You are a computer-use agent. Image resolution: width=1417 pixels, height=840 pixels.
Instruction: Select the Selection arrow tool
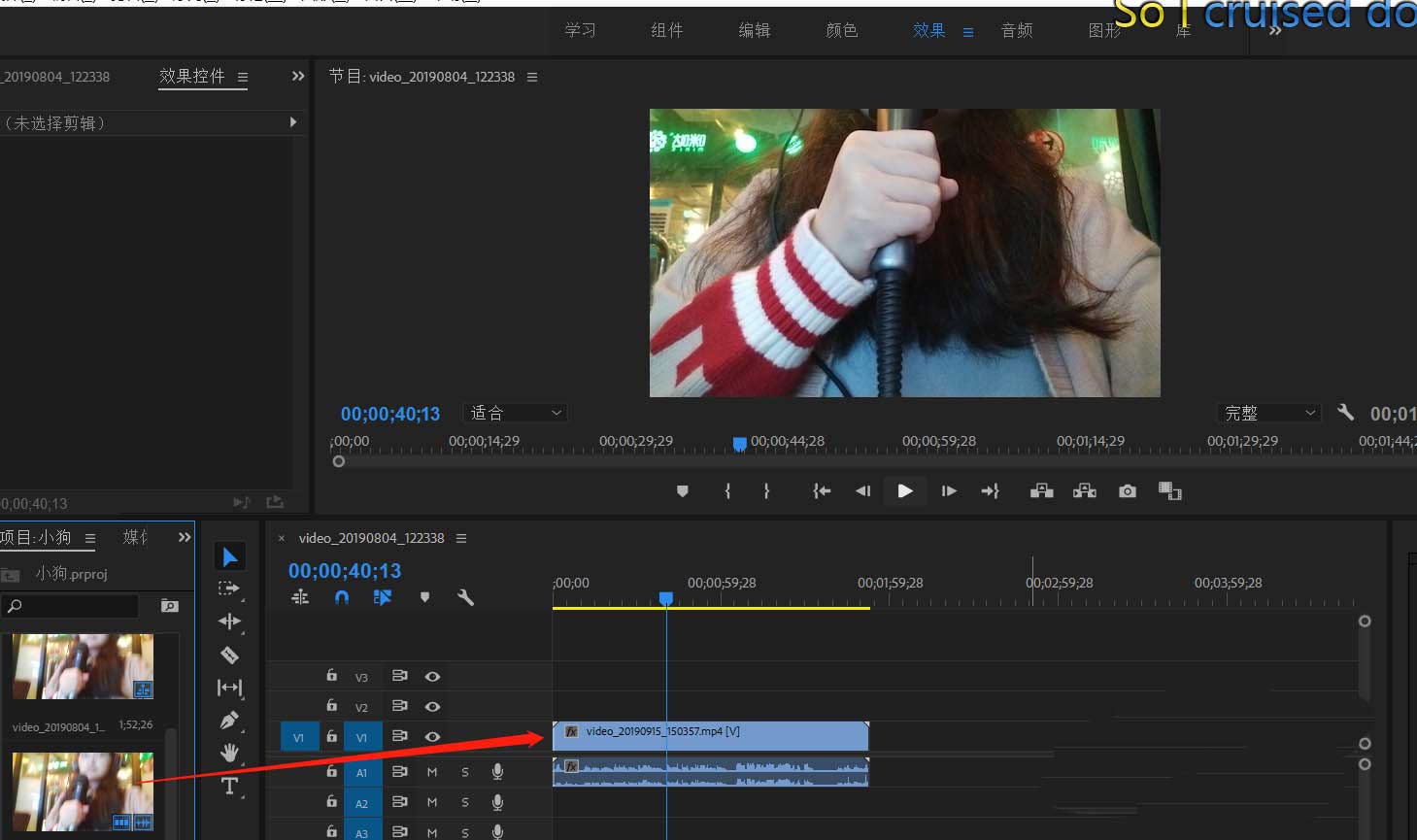coord(229,556)
